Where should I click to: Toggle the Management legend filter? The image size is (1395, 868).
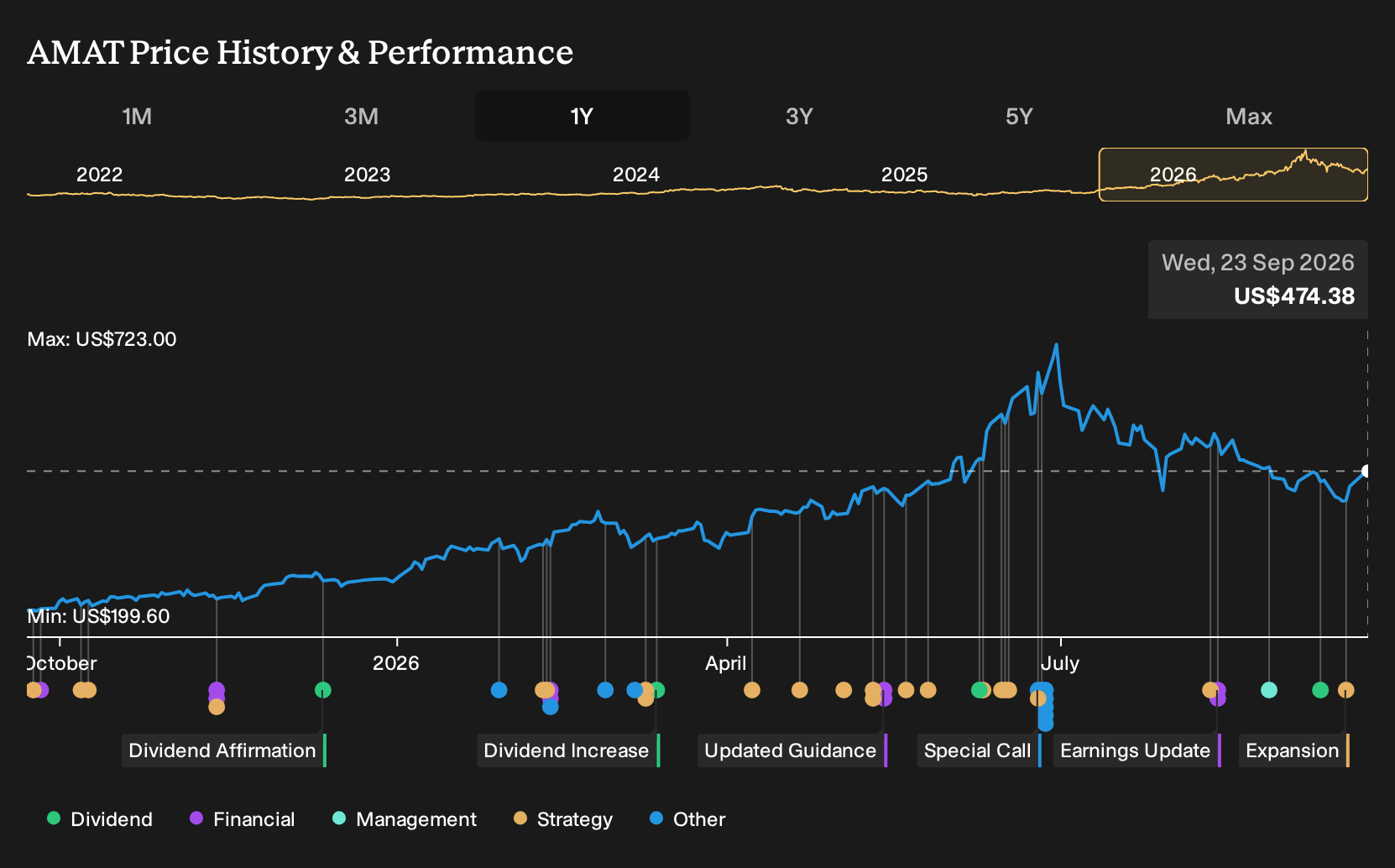click(405, 819)
